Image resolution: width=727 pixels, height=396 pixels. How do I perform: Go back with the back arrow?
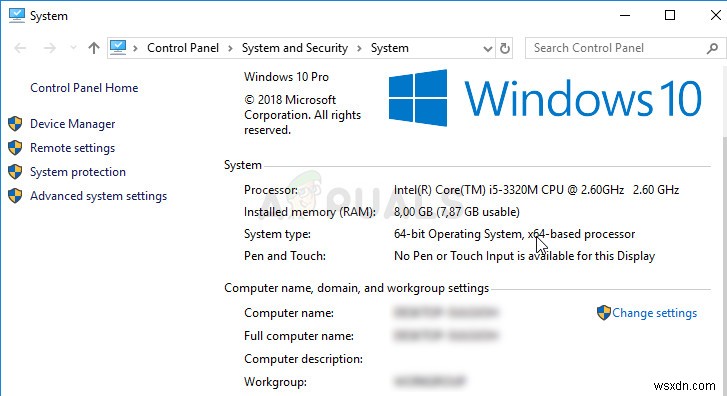[x=20, y=48]
